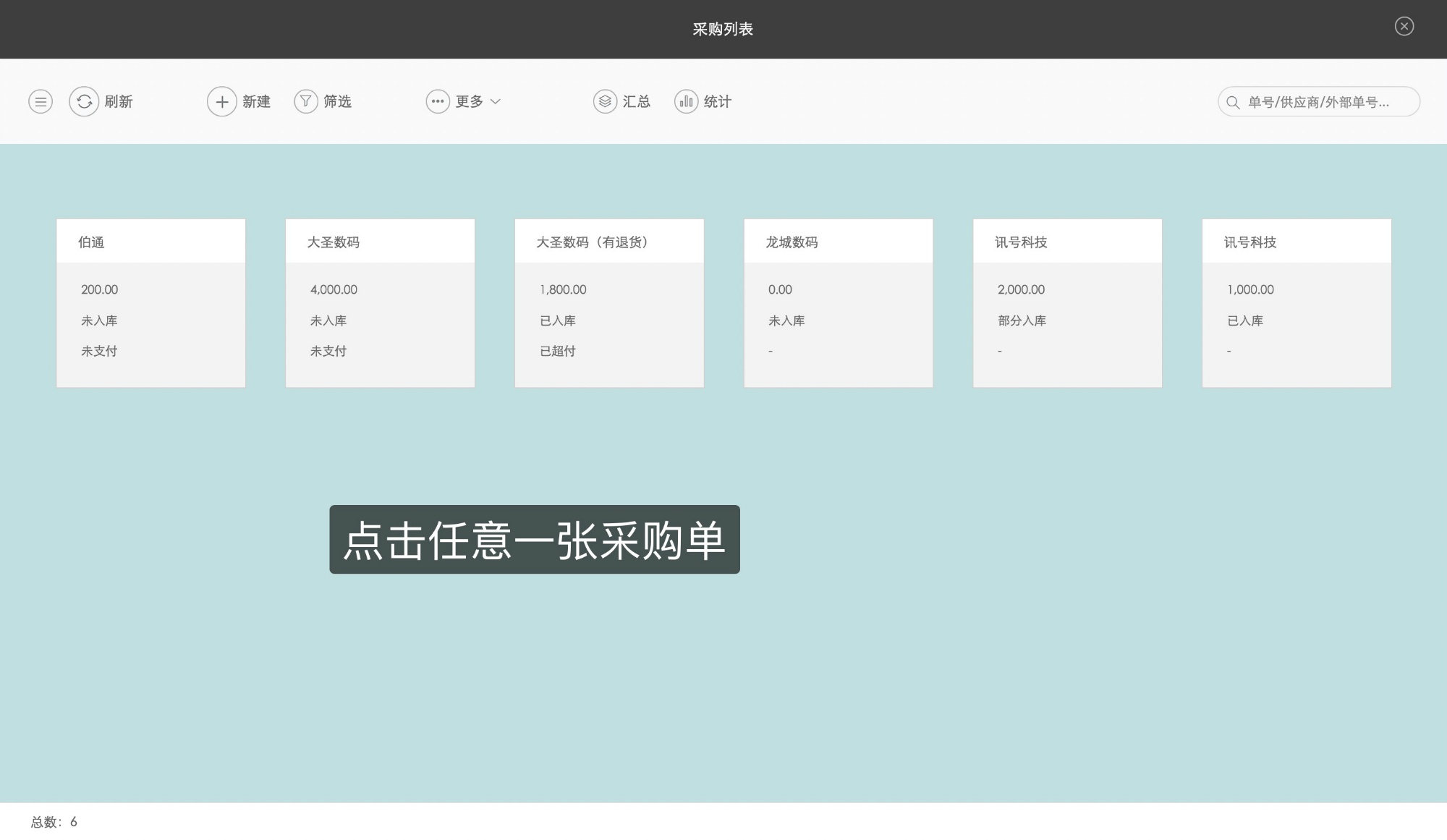Viewport: 1447px width, 840px height.
Task: Open 讯号科技 card with 2,000.00 amount
Action: click(1067, 302)
